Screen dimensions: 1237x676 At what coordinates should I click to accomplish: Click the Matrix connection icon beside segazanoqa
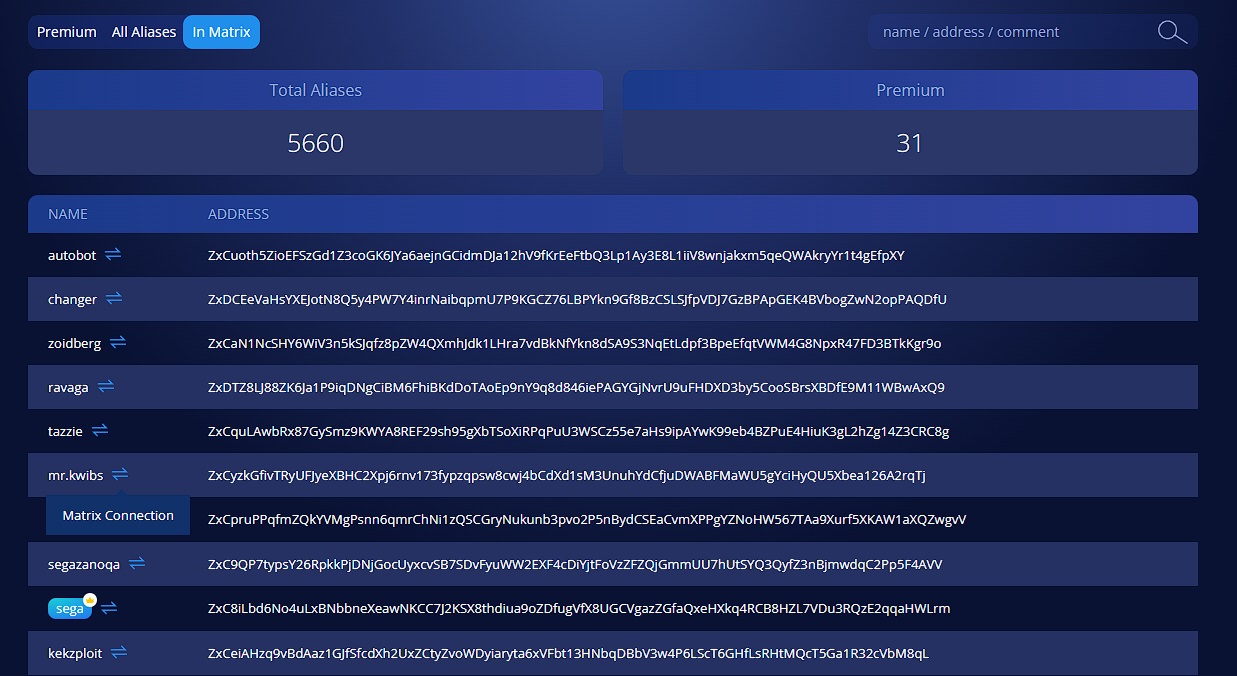pyautogui.click(x=137, y=564)
